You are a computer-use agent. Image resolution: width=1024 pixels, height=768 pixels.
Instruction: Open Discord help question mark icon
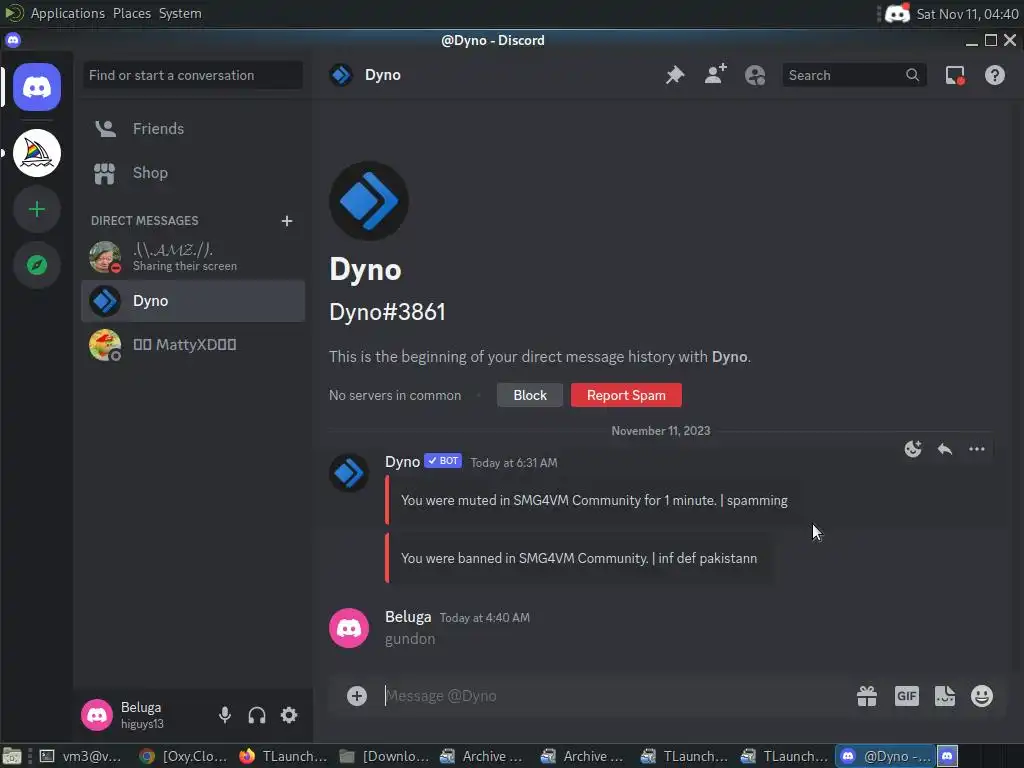coord(995,75)
